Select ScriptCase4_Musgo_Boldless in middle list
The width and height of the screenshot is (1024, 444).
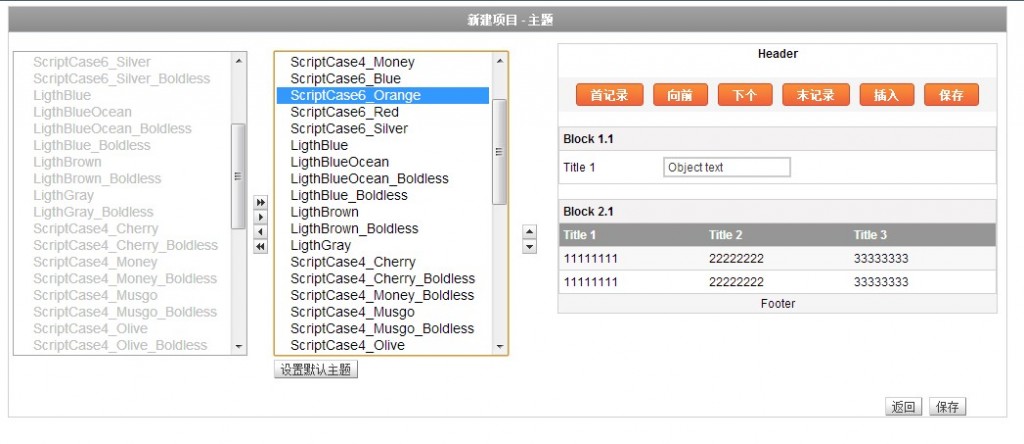(383, 328)
